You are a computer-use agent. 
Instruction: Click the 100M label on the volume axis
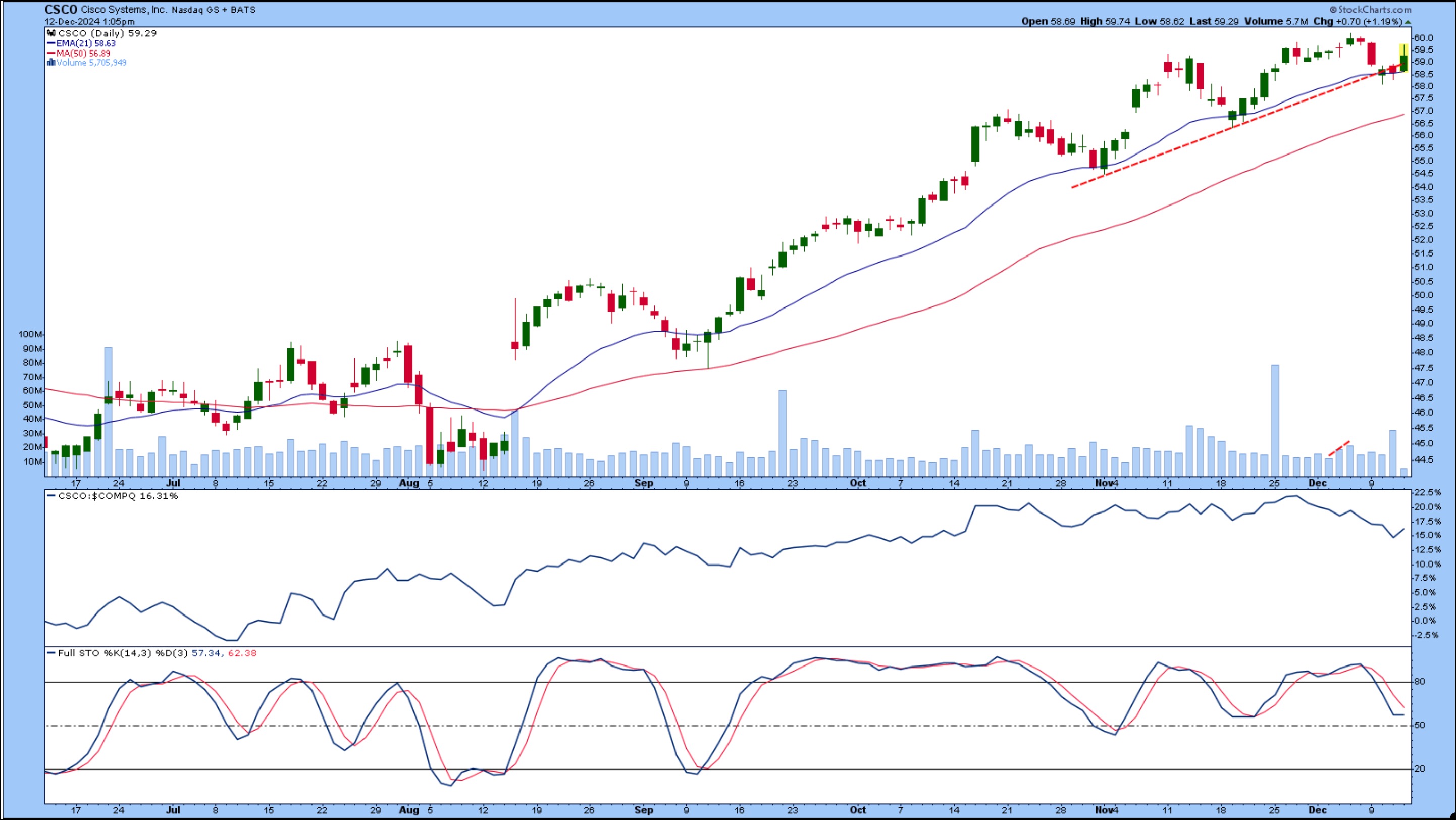pos(30,334)
